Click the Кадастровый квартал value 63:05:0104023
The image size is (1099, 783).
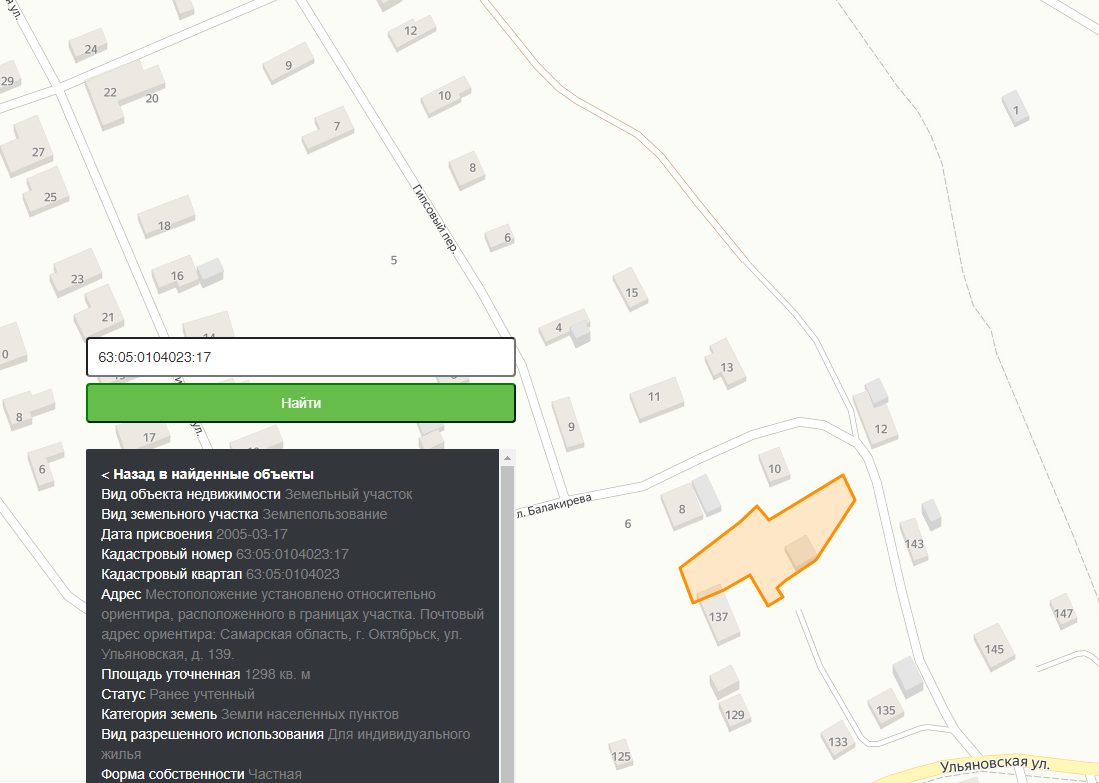coord(292,575)
